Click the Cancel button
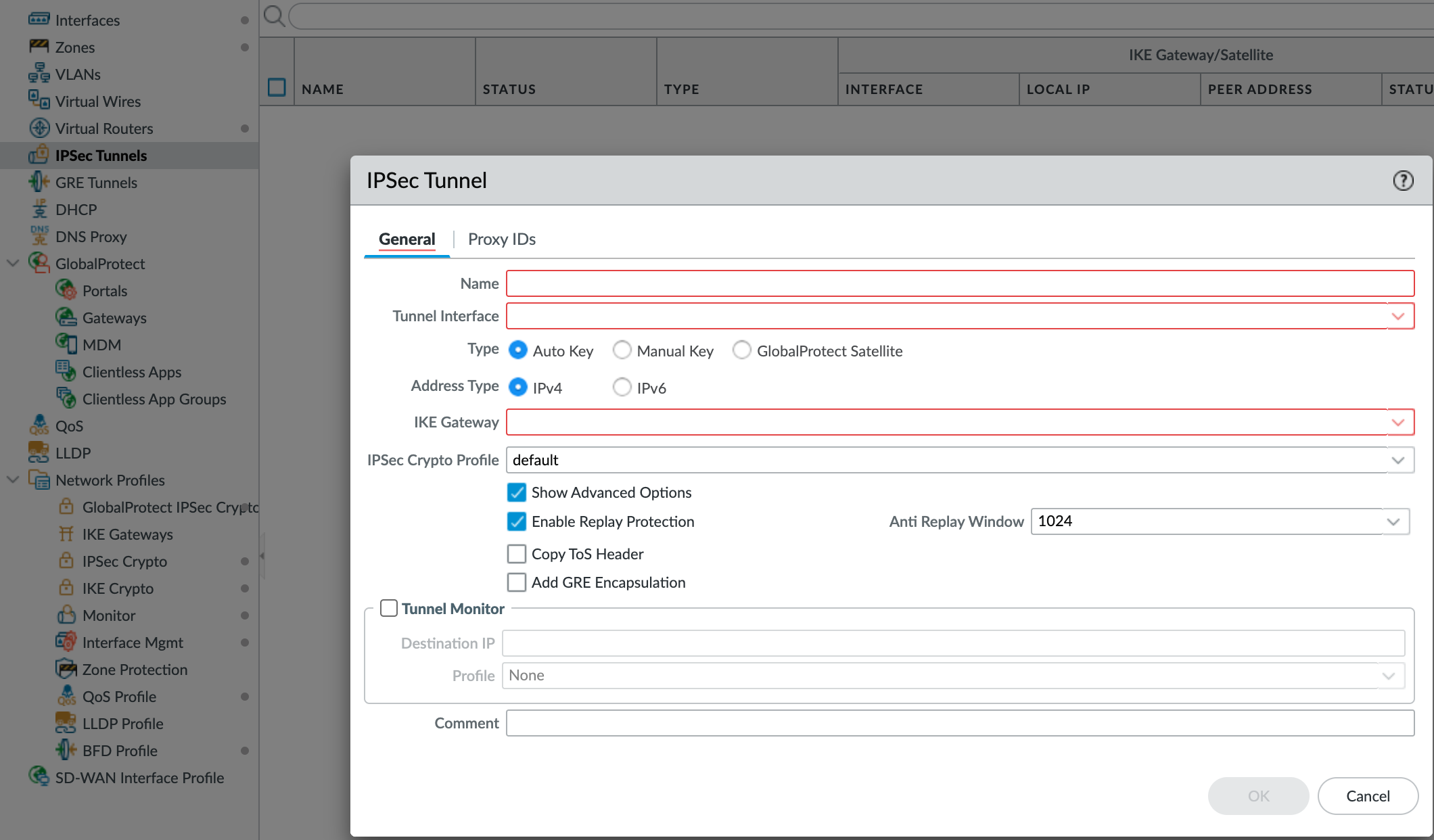The width and height of the screenshot is (1434, 840). [x=1368, y=796]
